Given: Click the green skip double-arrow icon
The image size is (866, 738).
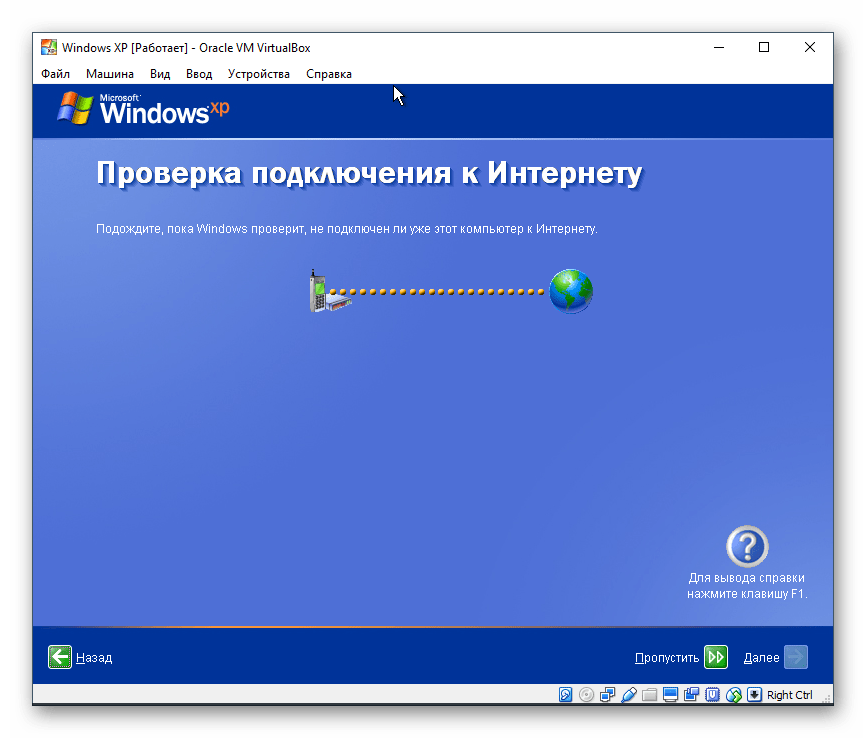Looking at the screenshot, I should click(716, 657).
